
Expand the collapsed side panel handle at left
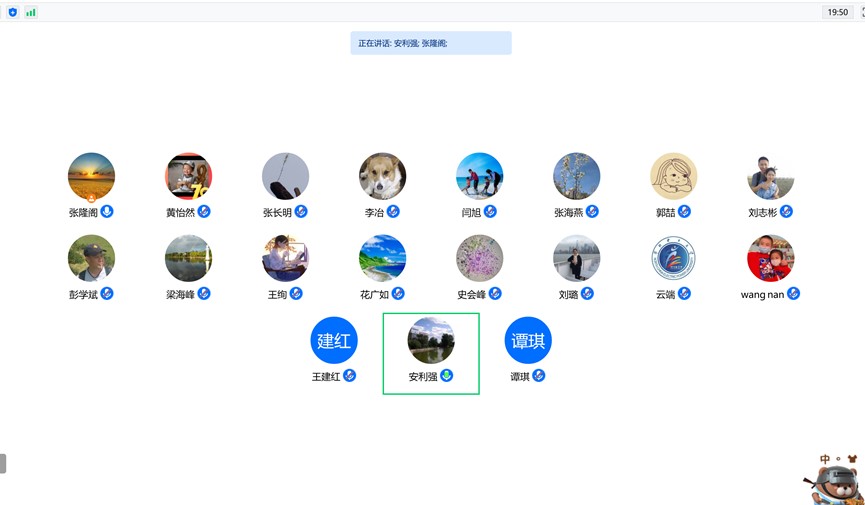(x=3, y=463)
